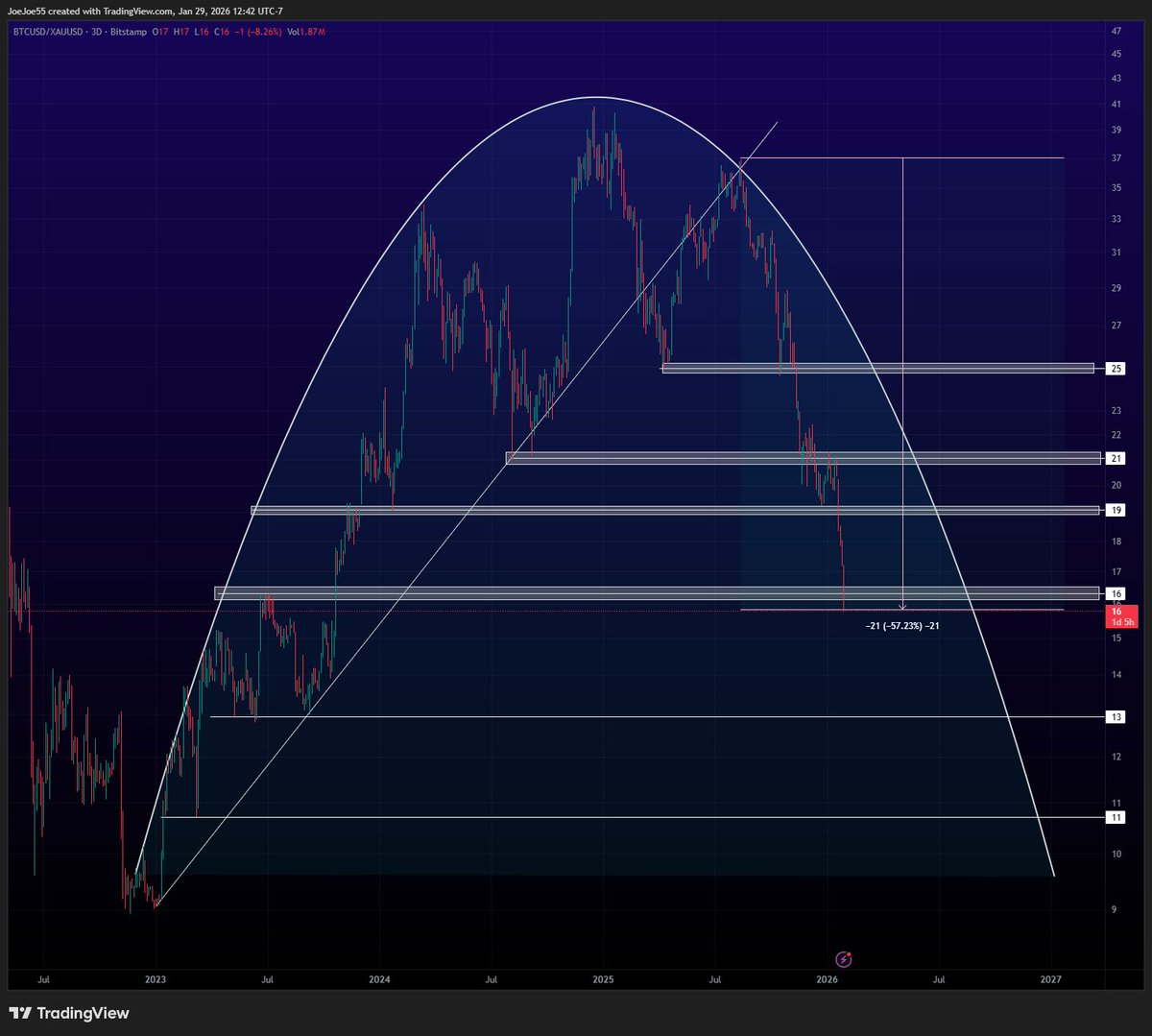Image resolution: width=1152 pixels, height=1036 pixels.
Task: Click the 11 price line label
Action: coord(1115,817)
